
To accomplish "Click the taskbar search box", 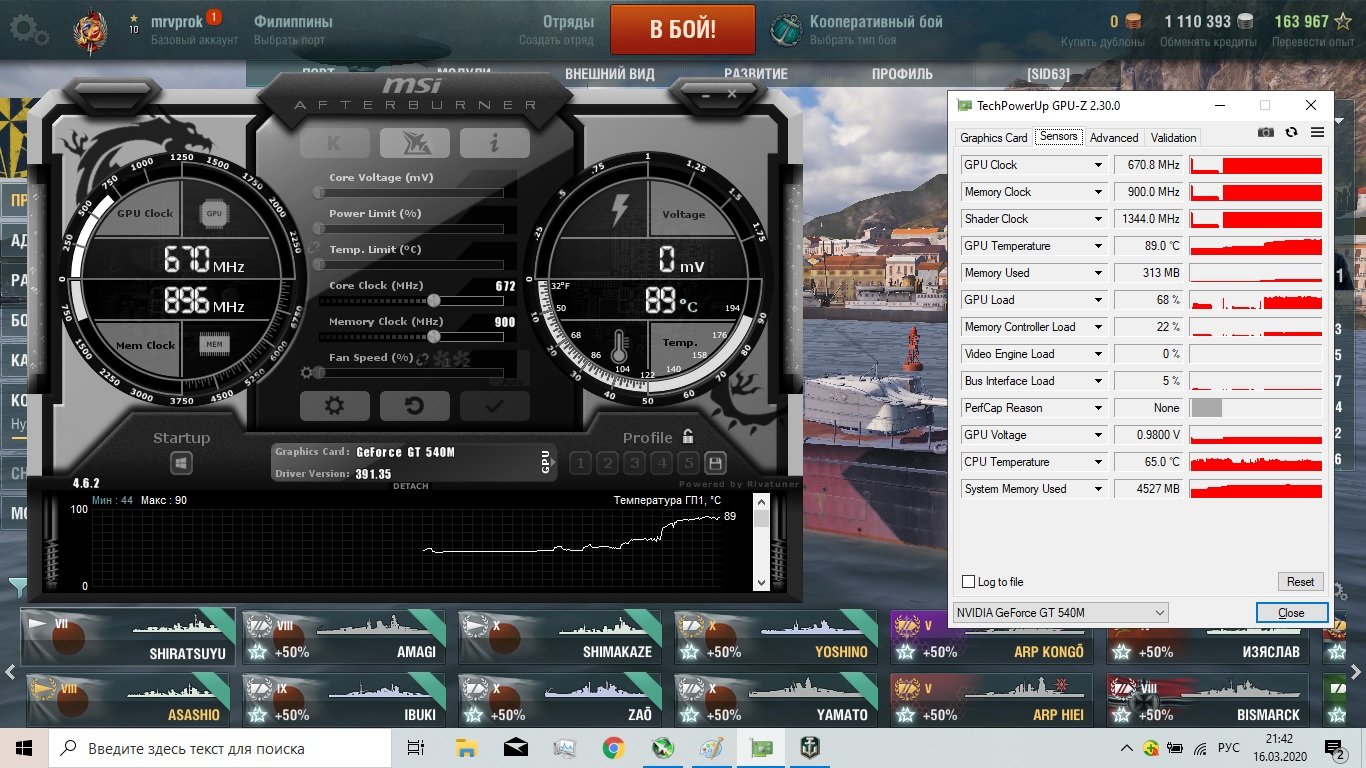I will click(220, 748).
